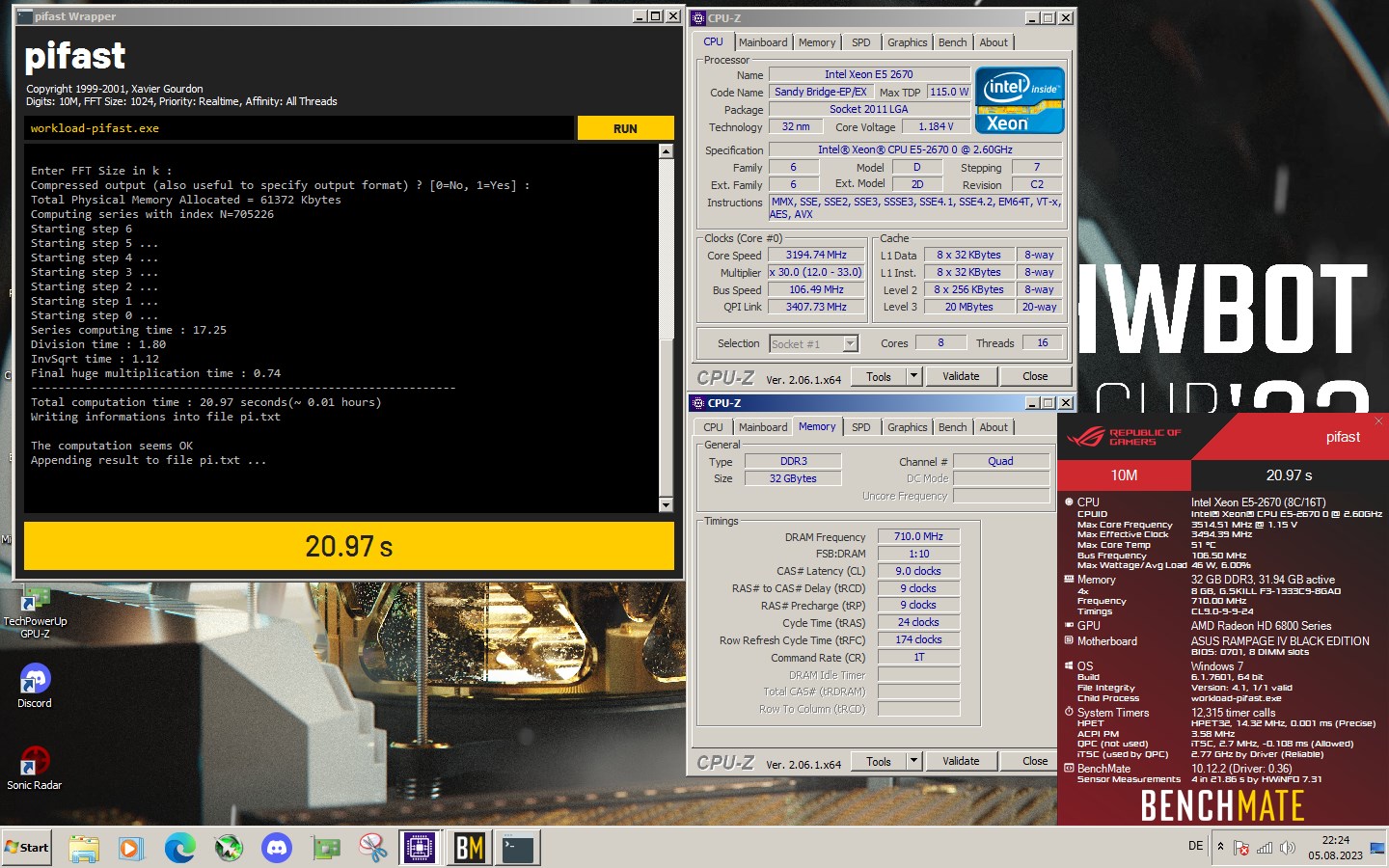Click 'Intel Xeon E5 2670' name field

[868, 74]
